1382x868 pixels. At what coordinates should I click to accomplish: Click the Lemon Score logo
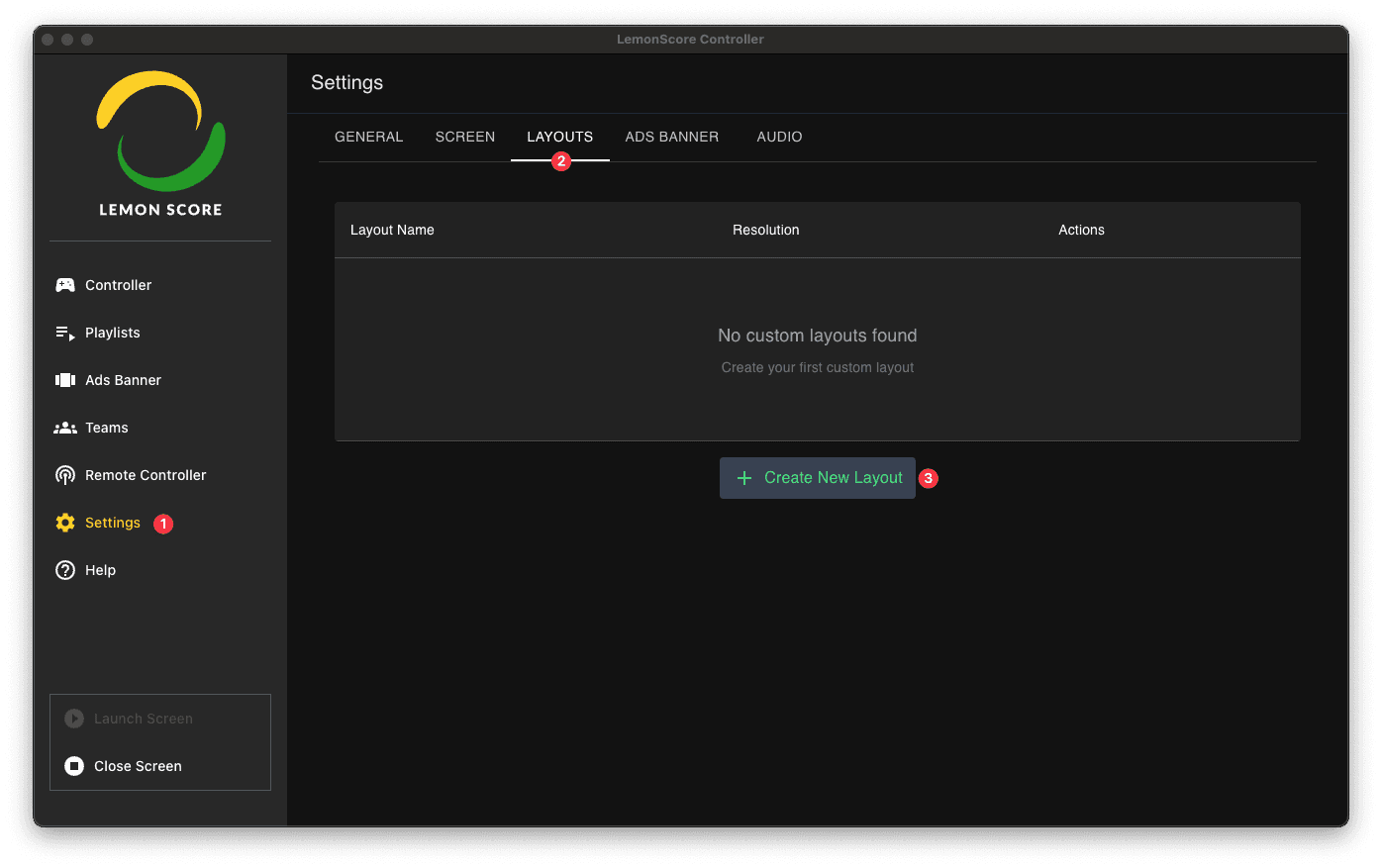coord(160,142)
